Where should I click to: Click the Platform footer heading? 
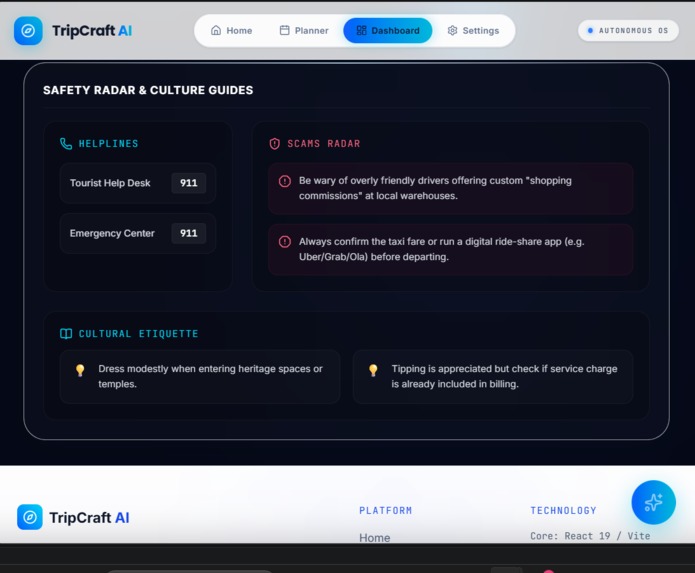tap(386, 511)
